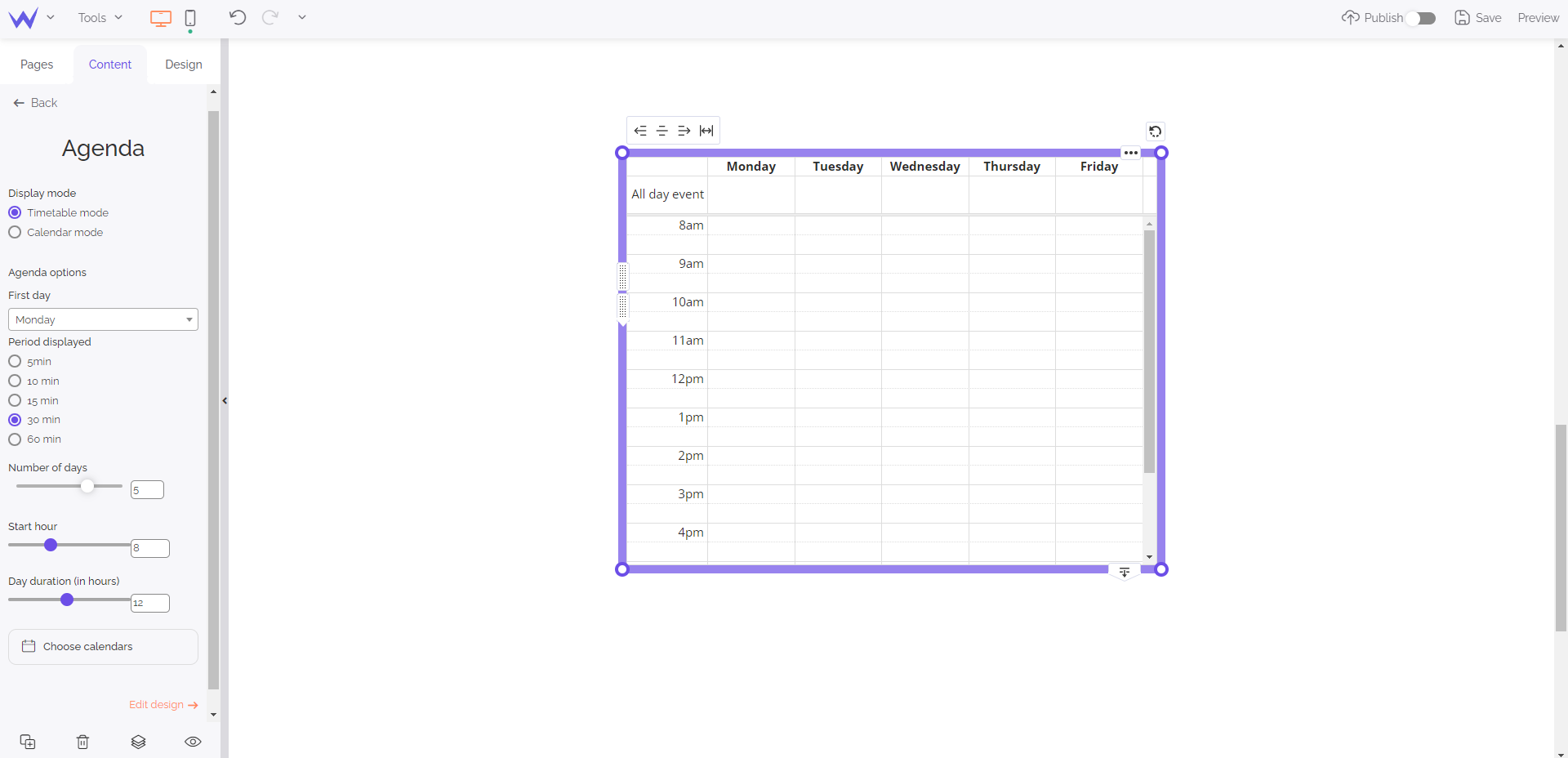
Task: Select 5min period
Action: coord(15,361)
